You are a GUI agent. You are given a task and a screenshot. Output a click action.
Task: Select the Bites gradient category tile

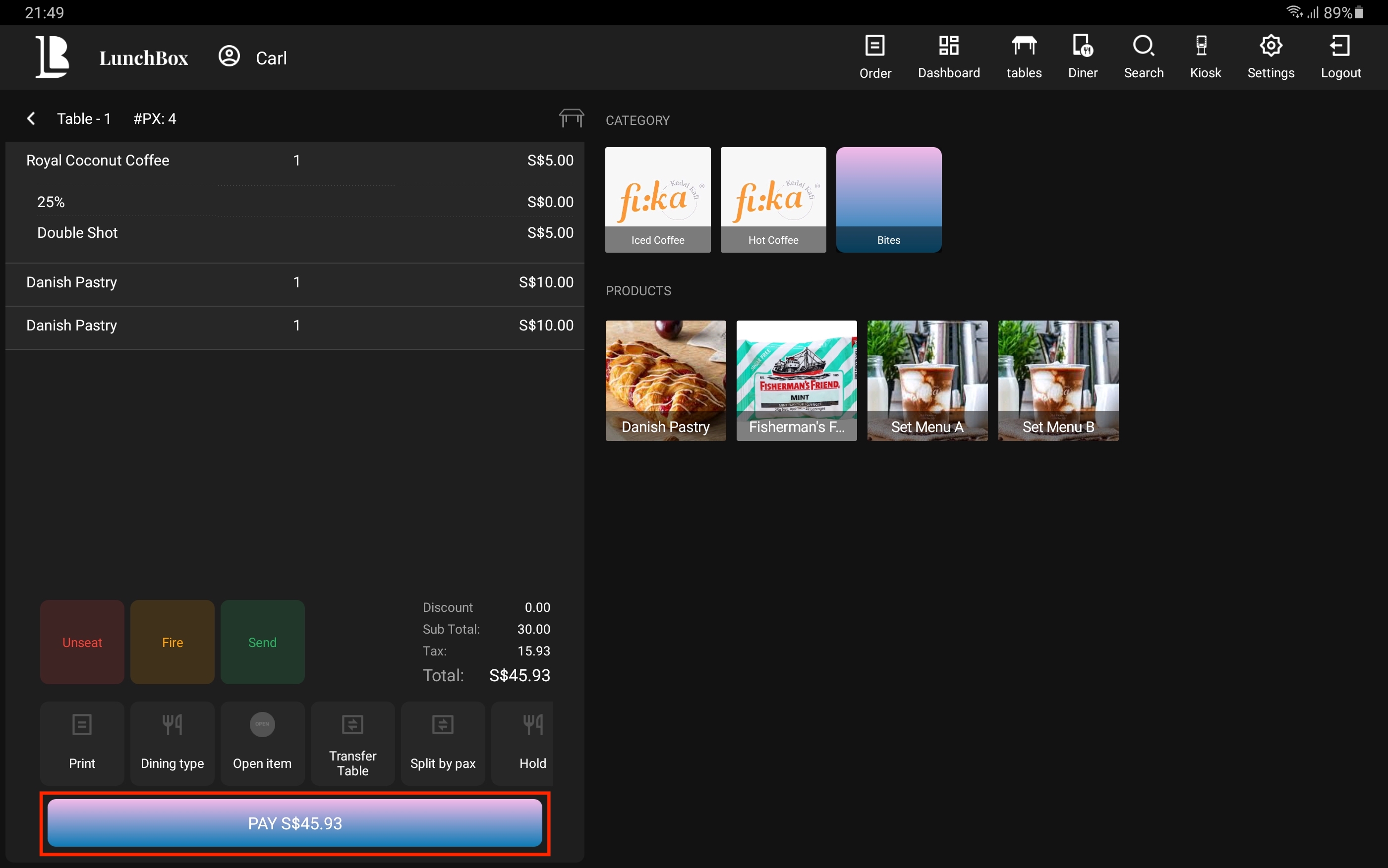tap(888, 199)
